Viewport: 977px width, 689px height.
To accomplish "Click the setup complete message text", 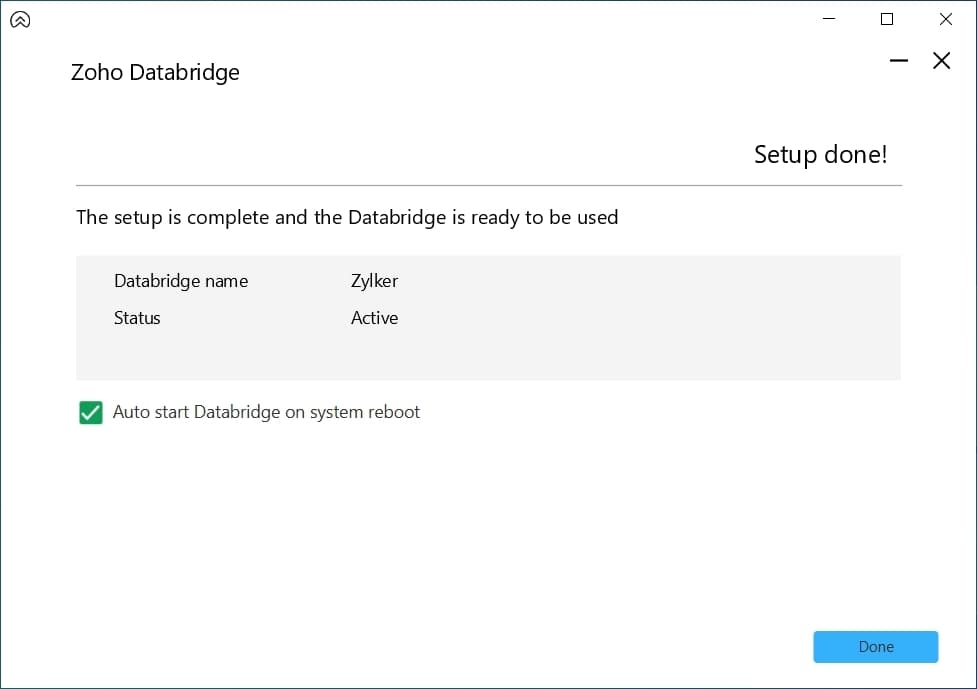I will [x=347, y=217].
